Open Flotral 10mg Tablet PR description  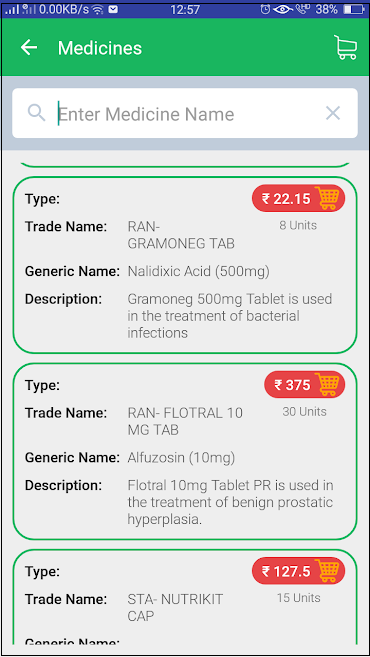pyautogui.click(x=230, y=502)
